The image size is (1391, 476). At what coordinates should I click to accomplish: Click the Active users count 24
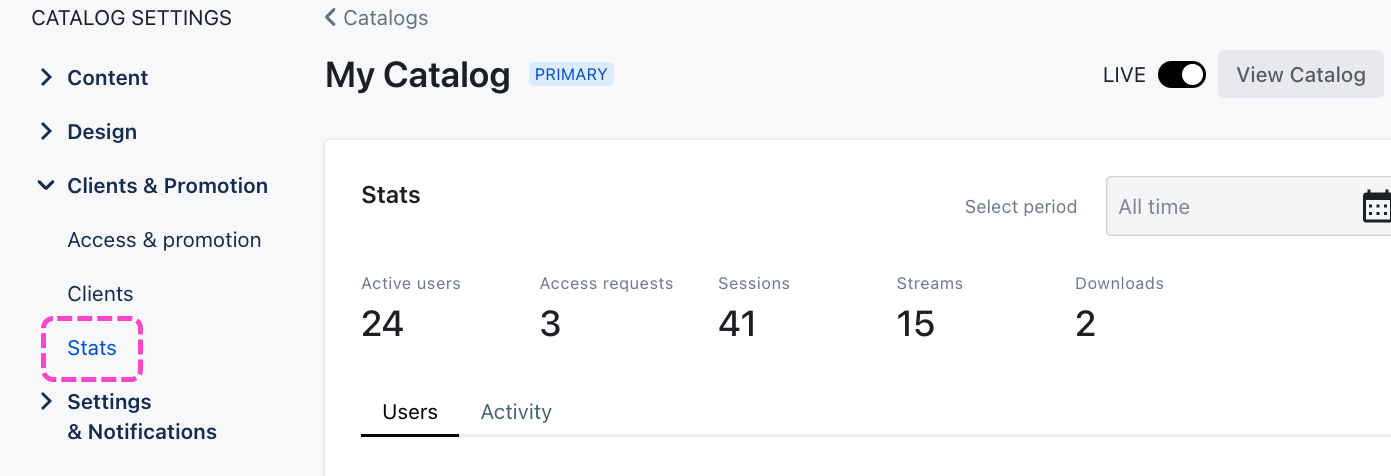point(382,324)
